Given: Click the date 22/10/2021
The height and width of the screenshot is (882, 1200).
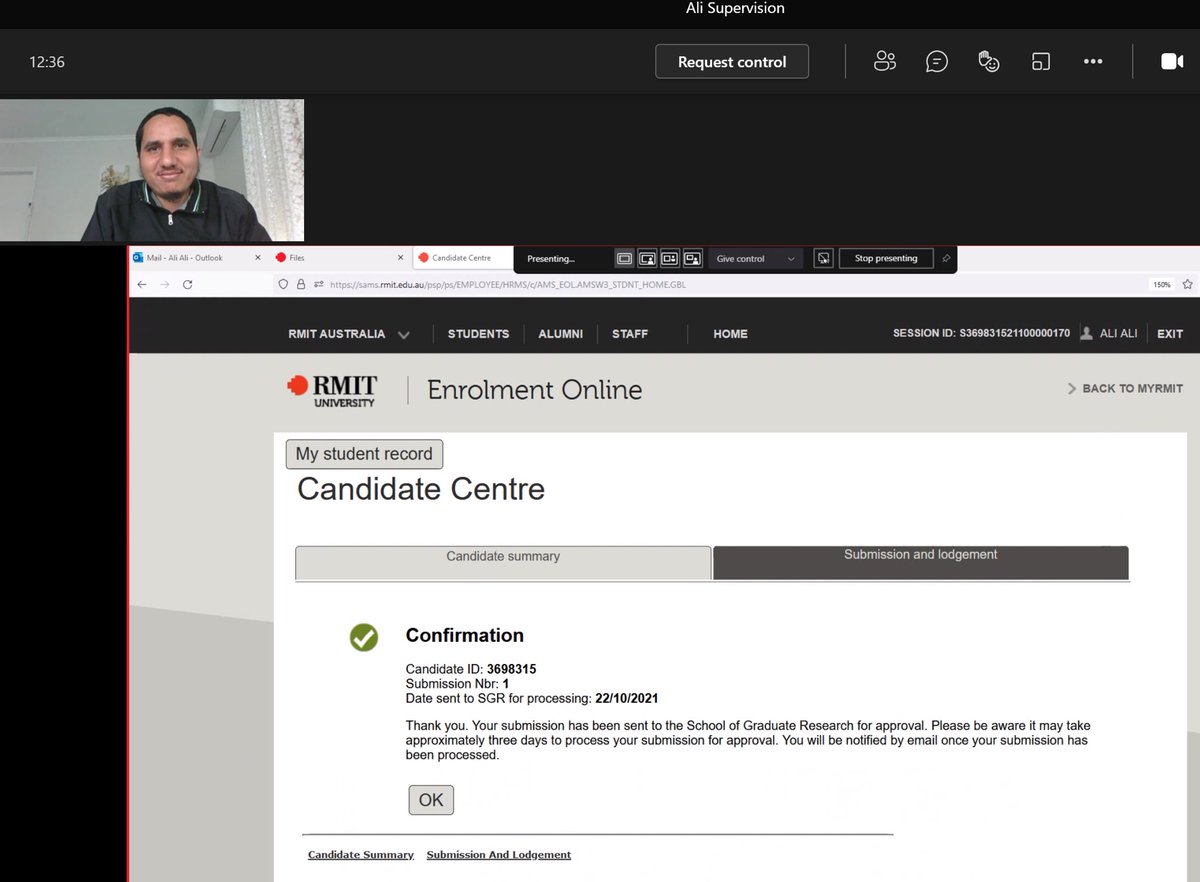Looking at the screenshot, I should 627,699.
